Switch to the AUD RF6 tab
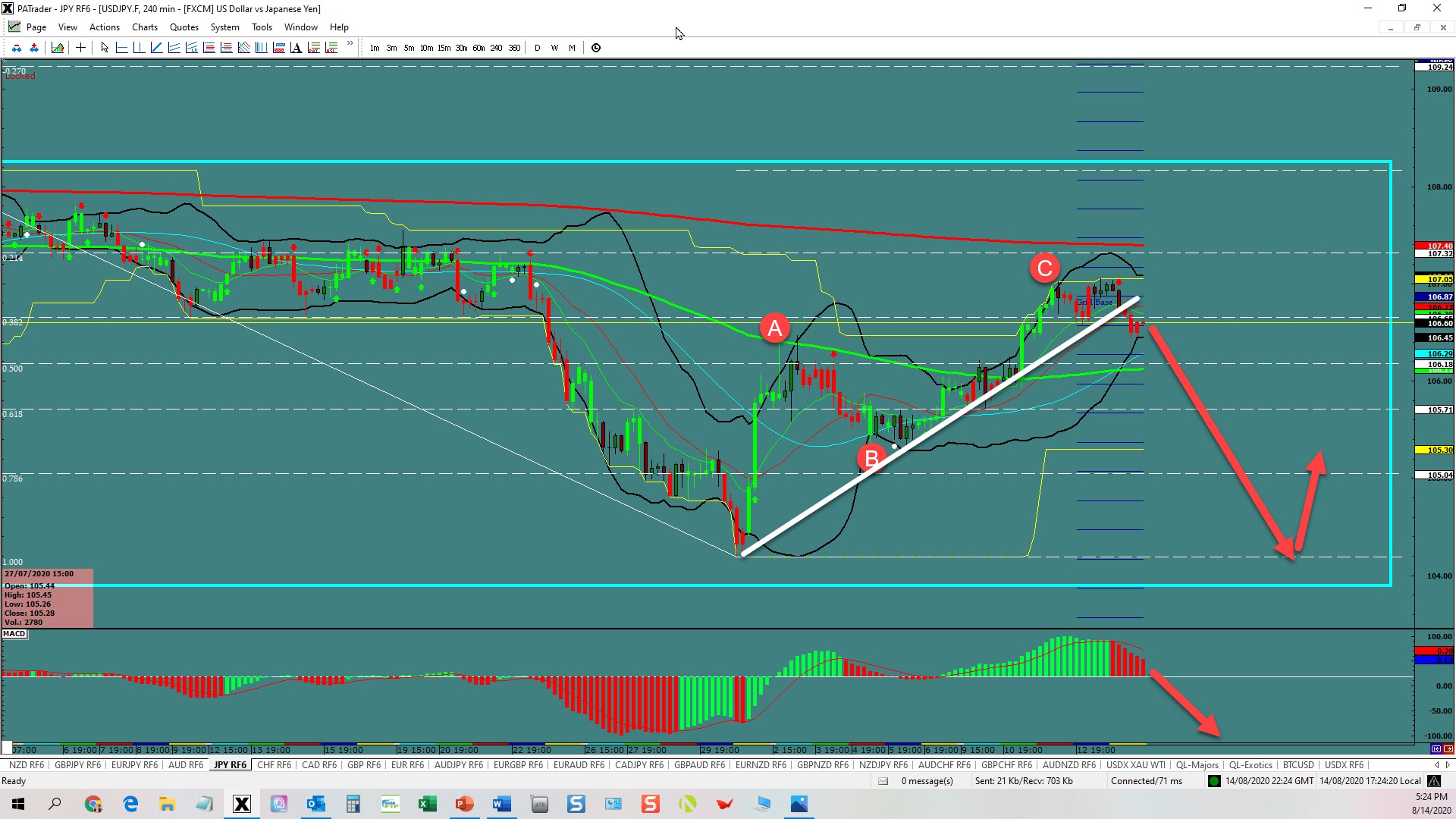The width and height of the screenshot is (1456, 819). pos(186,764)
